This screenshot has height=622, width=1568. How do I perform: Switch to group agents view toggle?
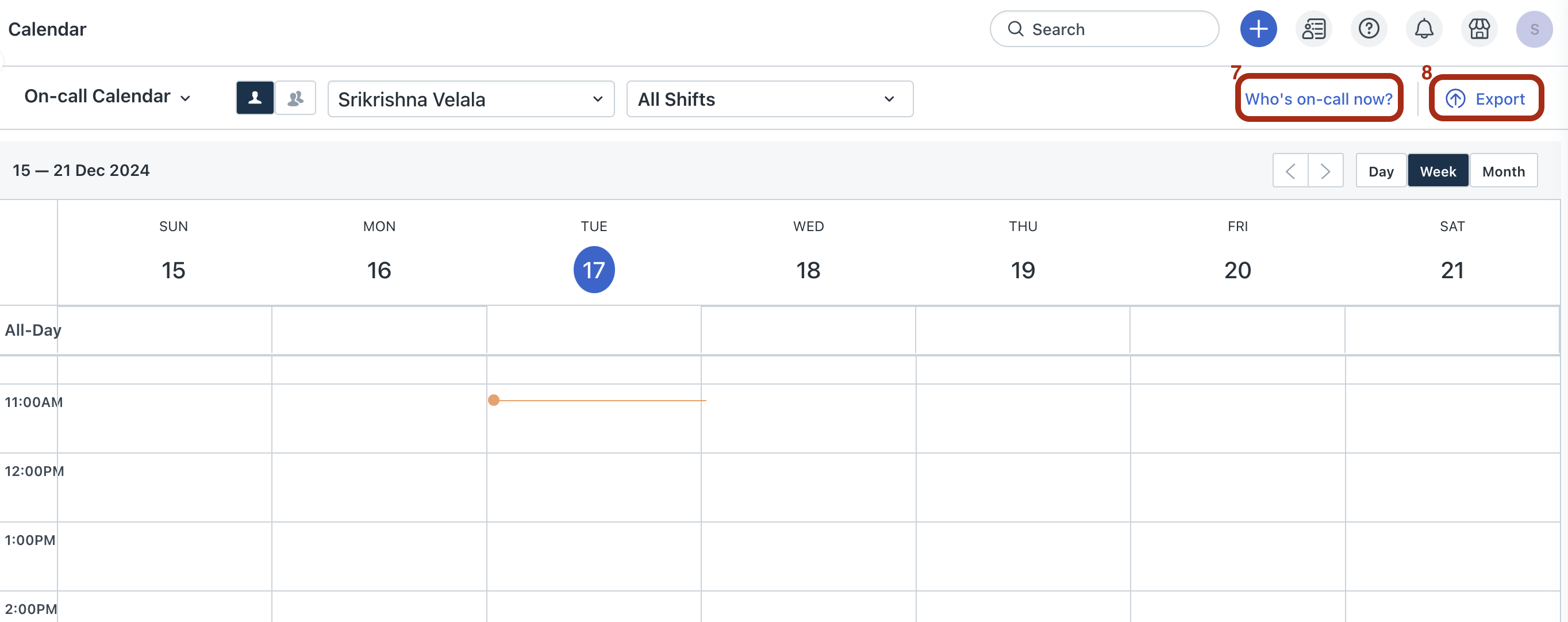pyautogui.click(x=295, y=98)
